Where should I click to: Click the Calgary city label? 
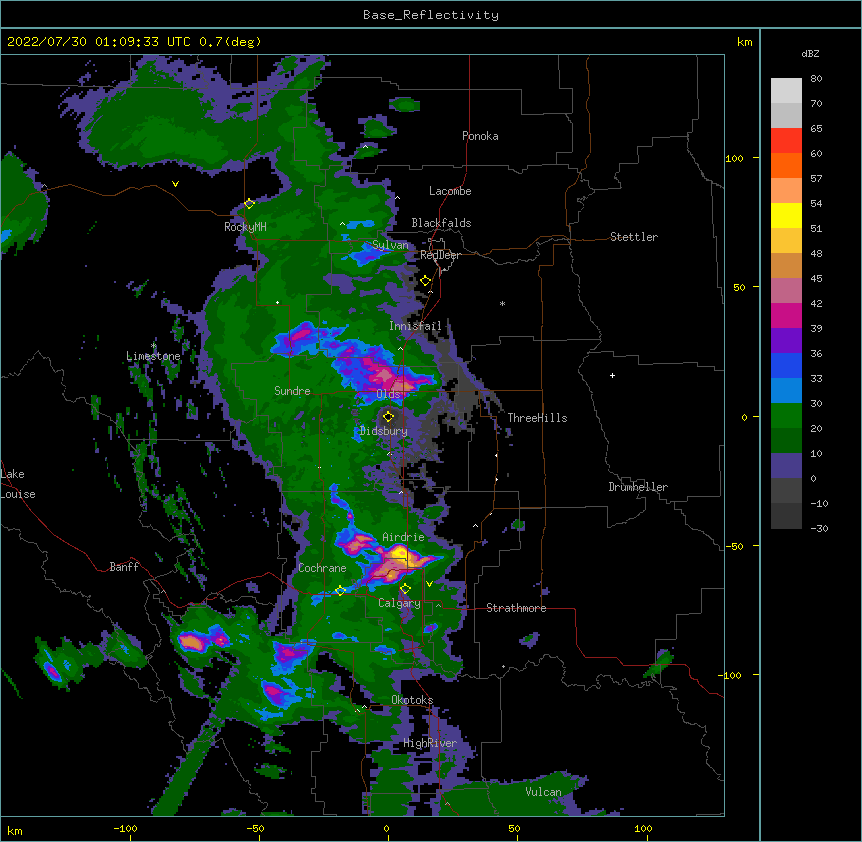399,603
